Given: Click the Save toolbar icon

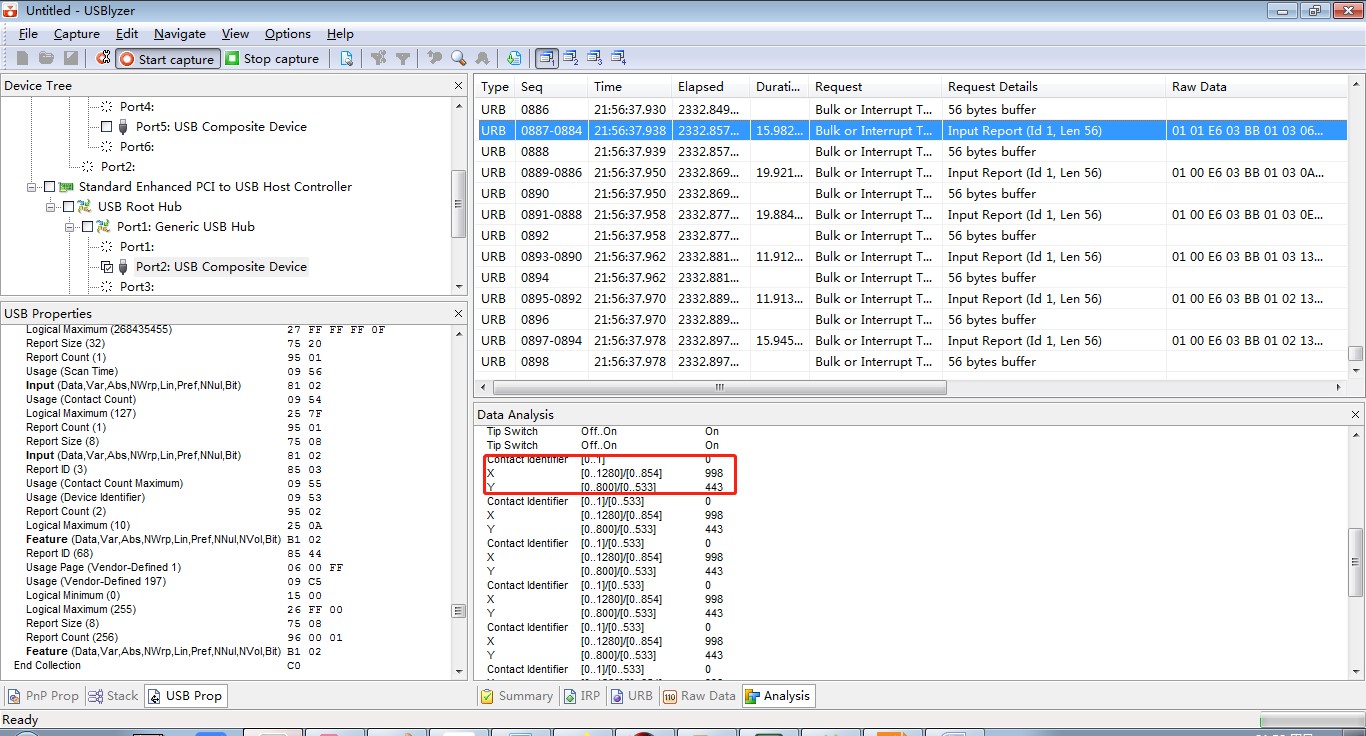Looking at the screenshot, I should [71, 58].
